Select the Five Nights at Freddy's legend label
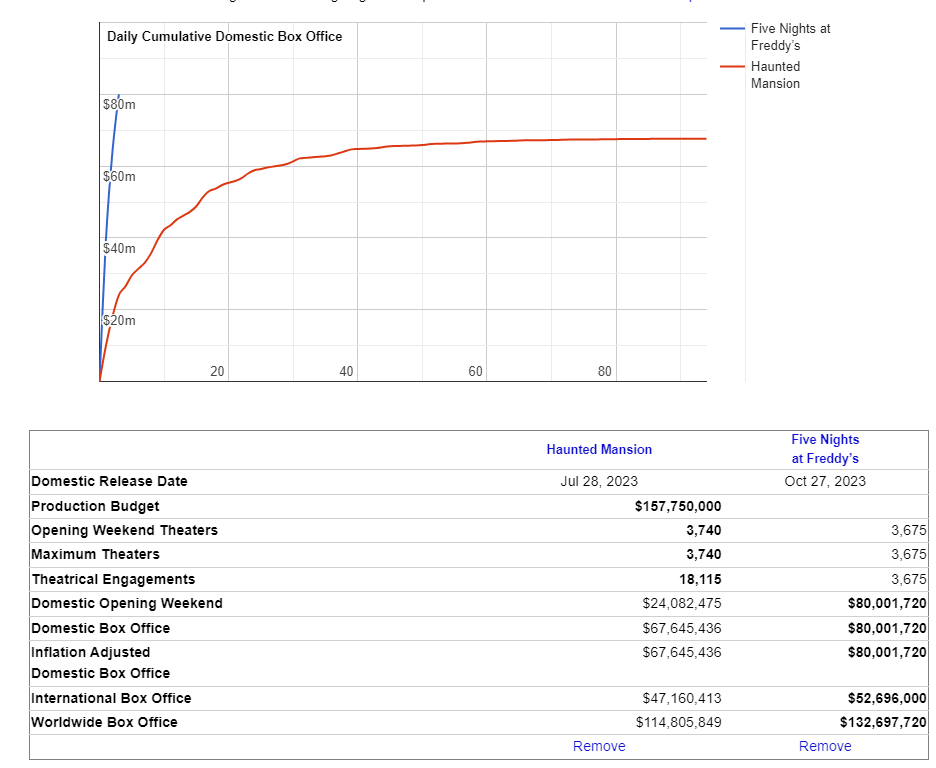The height and width of the screenshot is (768, 936). [789, 37]
